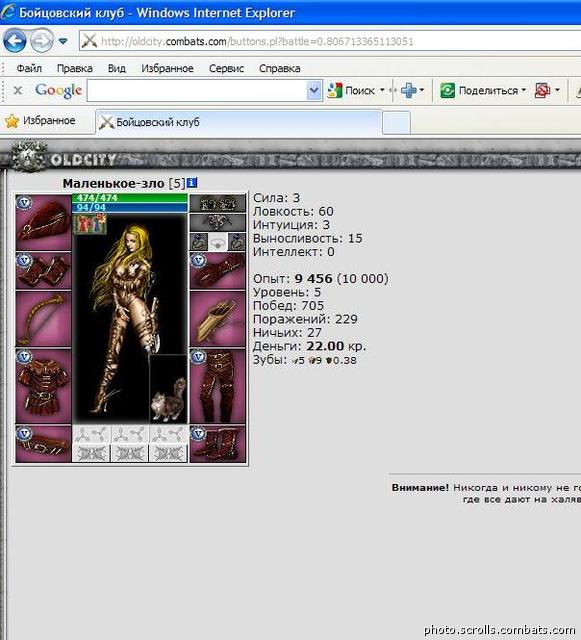Click the green 474/474 health bar
The width and height of the screenshot is (581, 640).
[x=130, y=198]
